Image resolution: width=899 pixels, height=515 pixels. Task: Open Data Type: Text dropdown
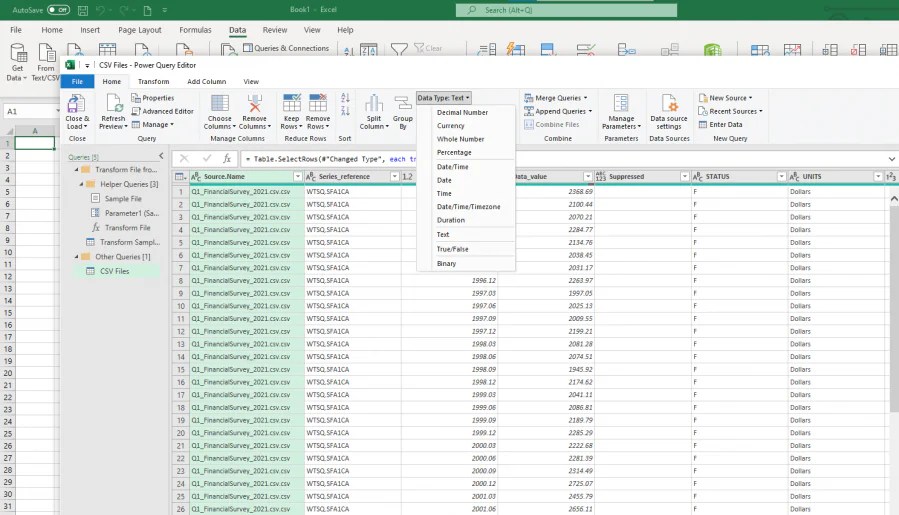point(444,98)
